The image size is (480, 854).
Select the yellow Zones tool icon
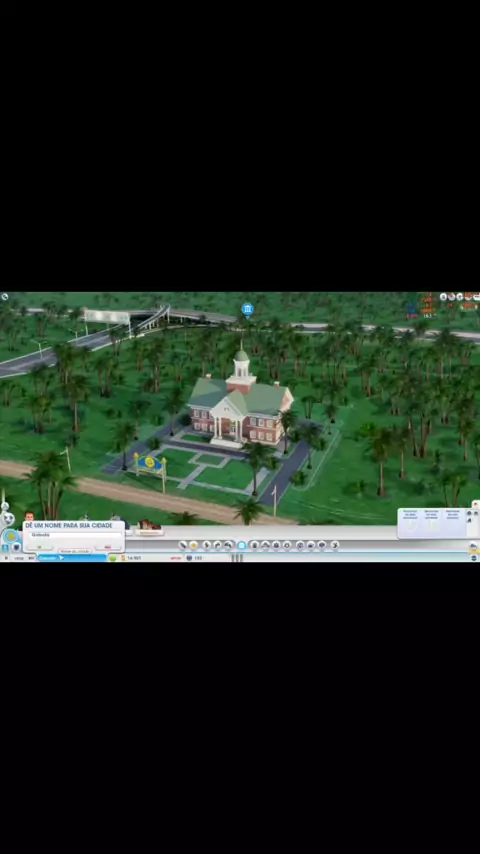pos(193,545)
